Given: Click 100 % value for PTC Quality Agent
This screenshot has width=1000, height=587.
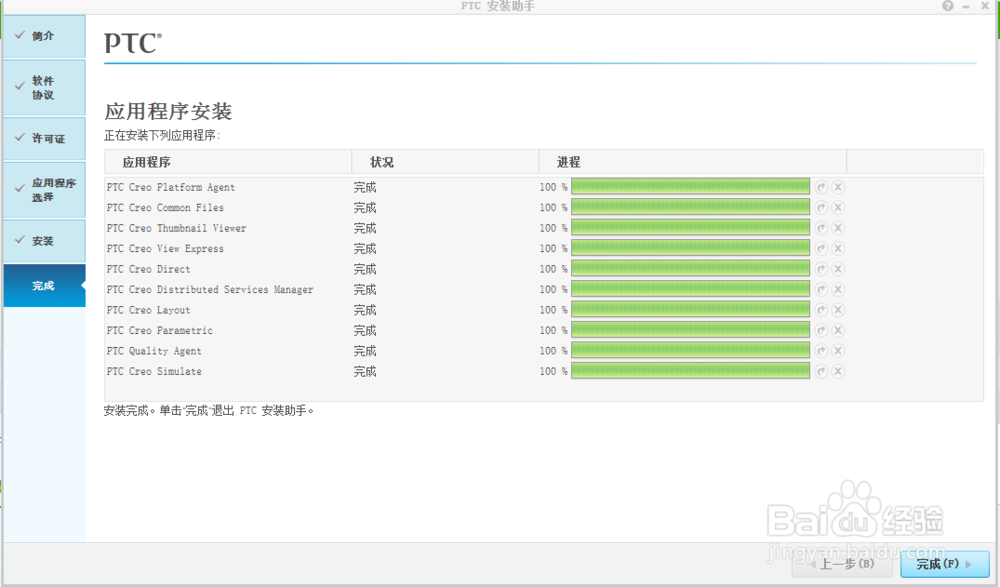Looking at the screenshot, I should coord(553,351).
